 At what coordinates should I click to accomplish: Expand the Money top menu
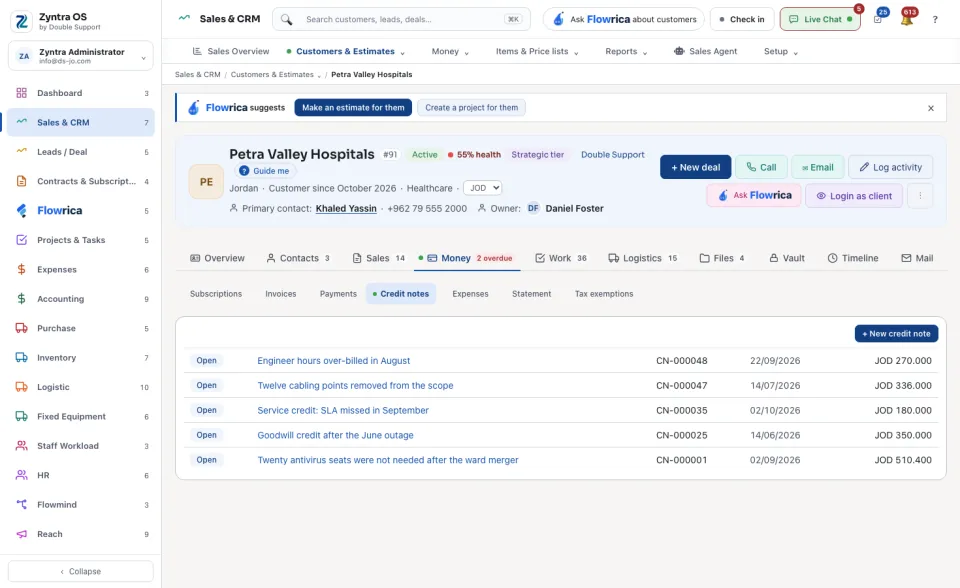click(x=467, y=53)
